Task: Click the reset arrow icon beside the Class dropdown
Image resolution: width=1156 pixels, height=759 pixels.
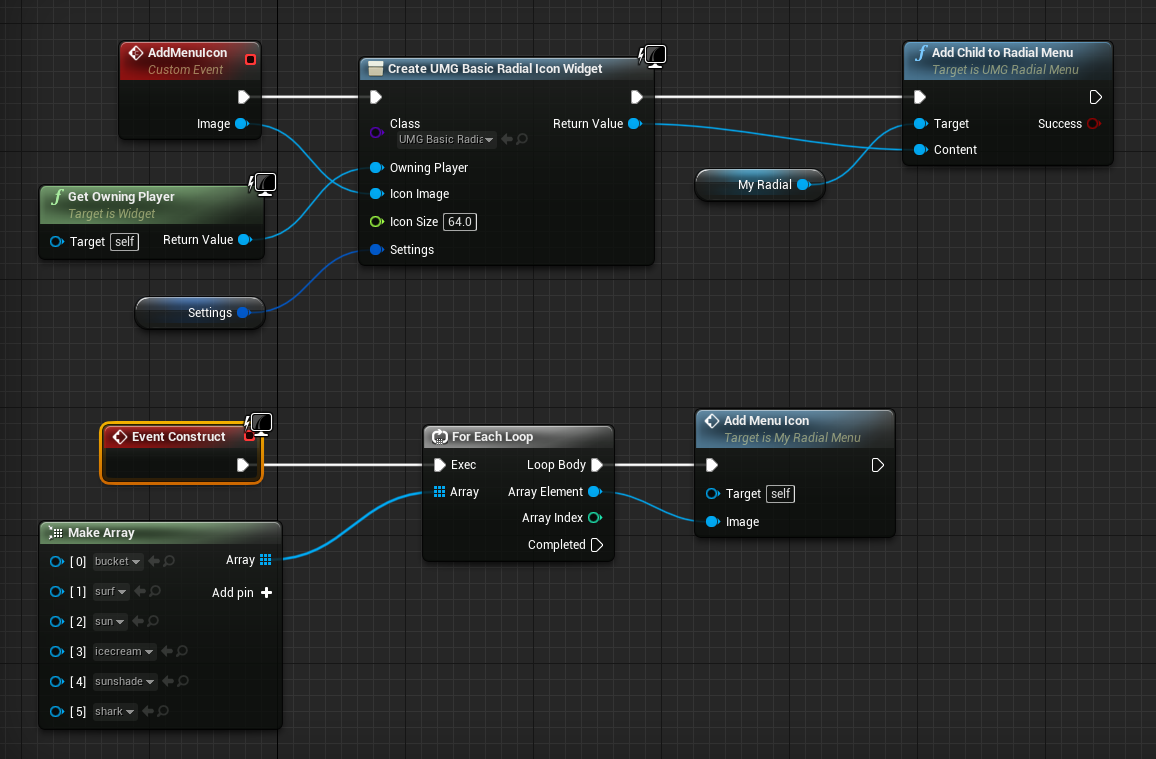Action: pyautogui.click(x=505, y=140)
